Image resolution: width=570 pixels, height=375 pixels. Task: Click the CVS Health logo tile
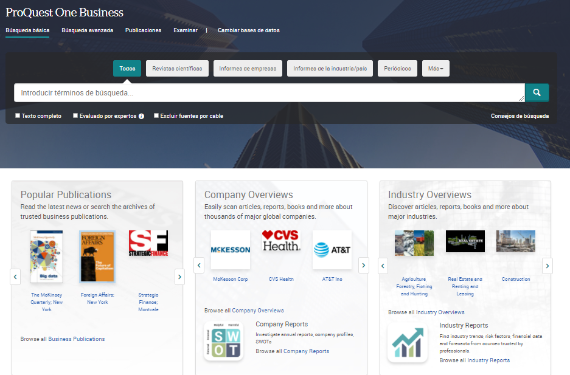(x=281, y=241)
